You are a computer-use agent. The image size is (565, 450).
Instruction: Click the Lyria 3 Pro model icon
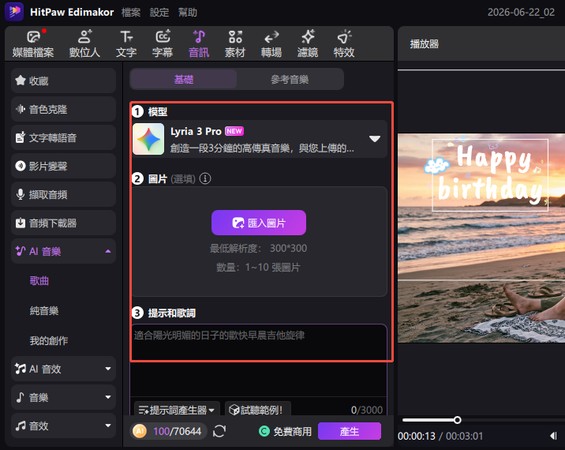148,139
